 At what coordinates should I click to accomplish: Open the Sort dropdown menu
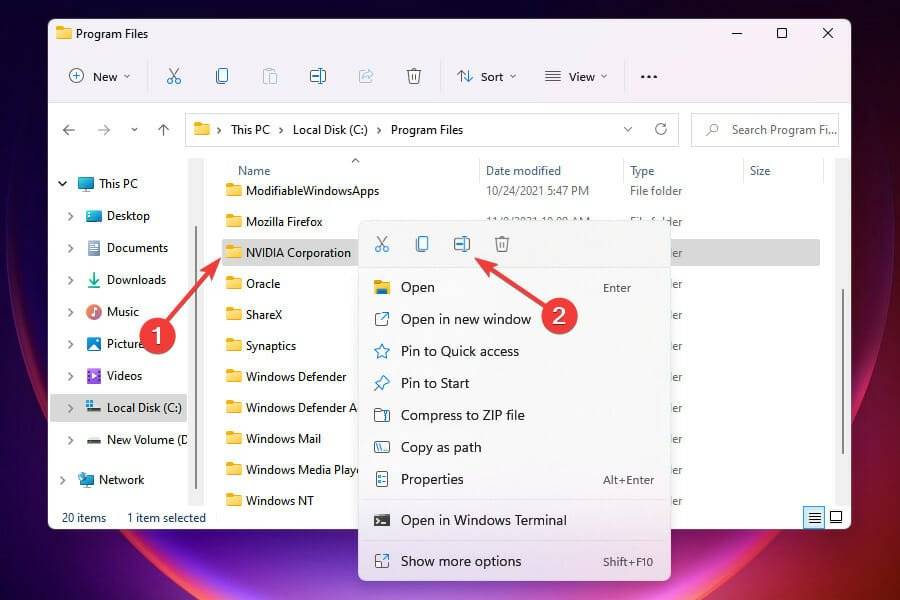coord(486,76)
